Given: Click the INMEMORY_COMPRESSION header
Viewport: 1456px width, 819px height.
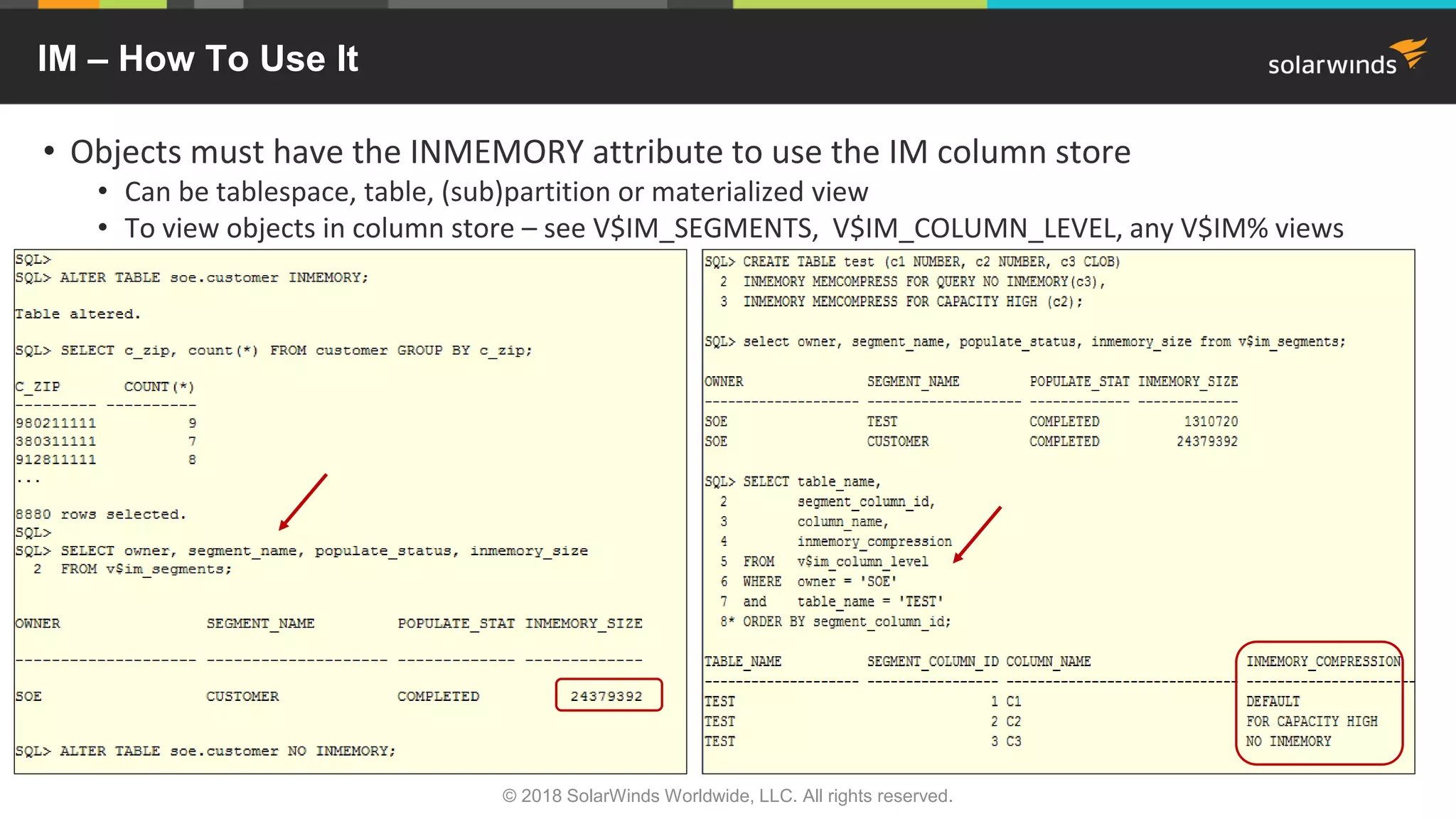Looking at the screenshot, I should [x=1323, y=661].
